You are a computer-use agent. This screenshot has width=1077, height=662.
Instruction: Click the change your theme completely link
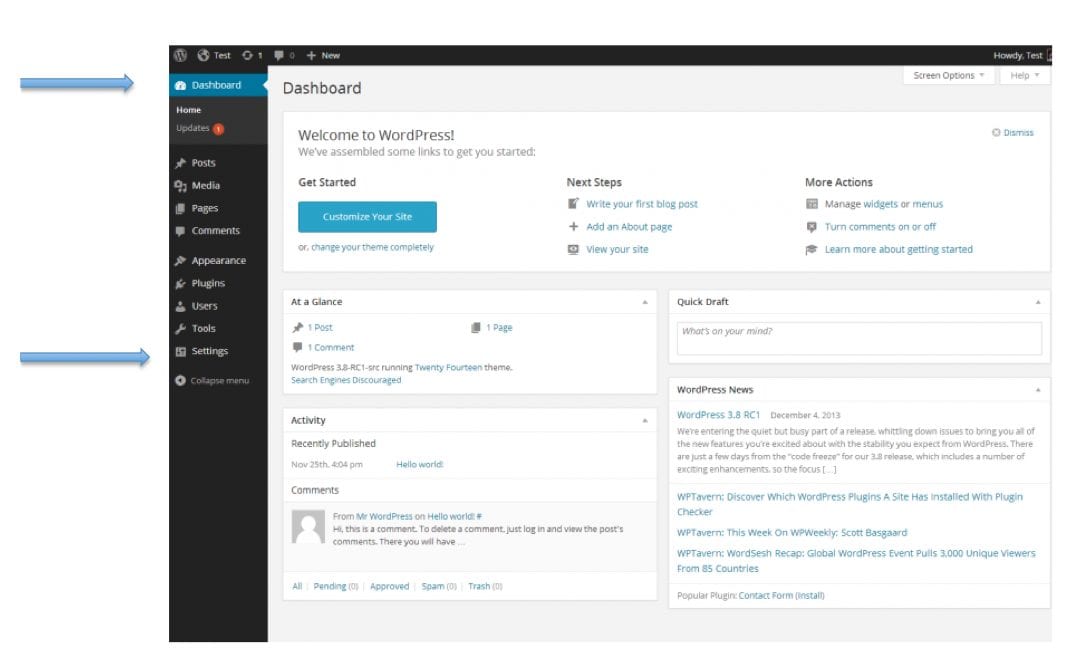coord(372,247)
